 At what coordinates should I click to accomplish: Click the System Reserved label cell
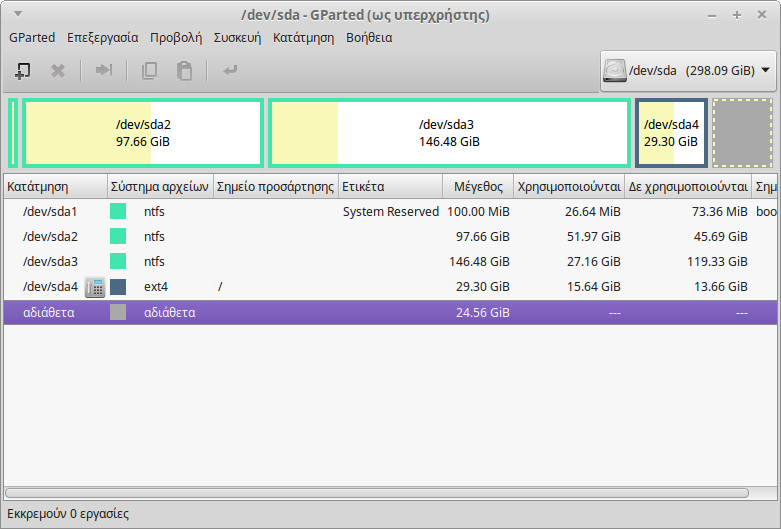coord(390,212)
